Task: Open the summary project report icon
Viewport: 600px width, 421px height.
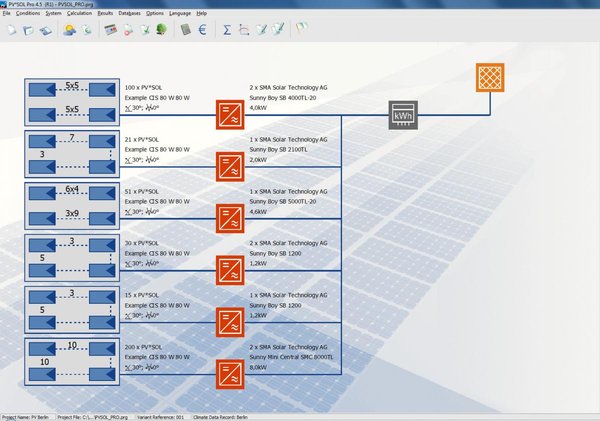Action: (261, 29)
